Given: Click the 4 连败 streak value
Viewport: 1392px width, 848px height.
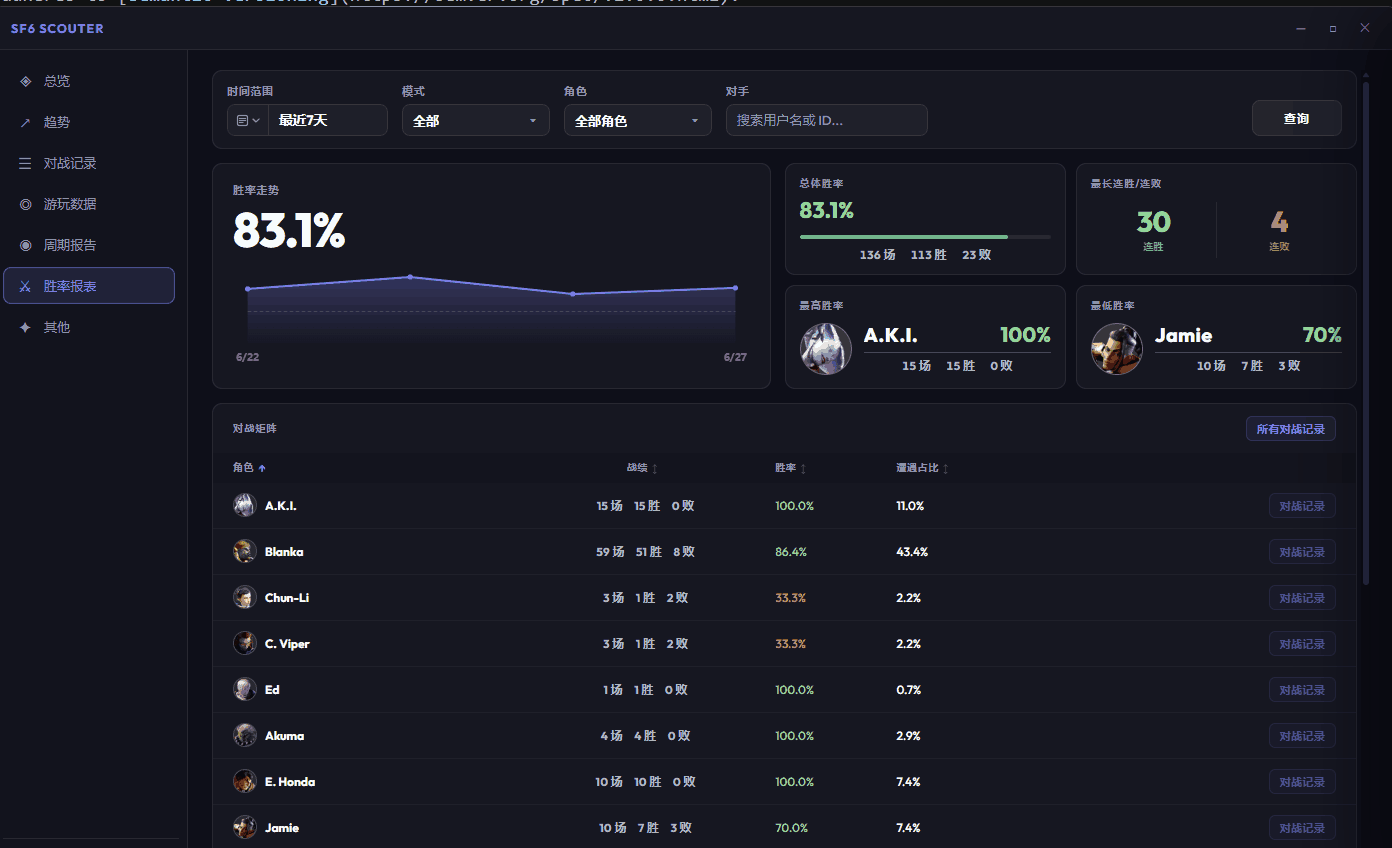Looking at the screenshot, I should tap(1279, 222).
